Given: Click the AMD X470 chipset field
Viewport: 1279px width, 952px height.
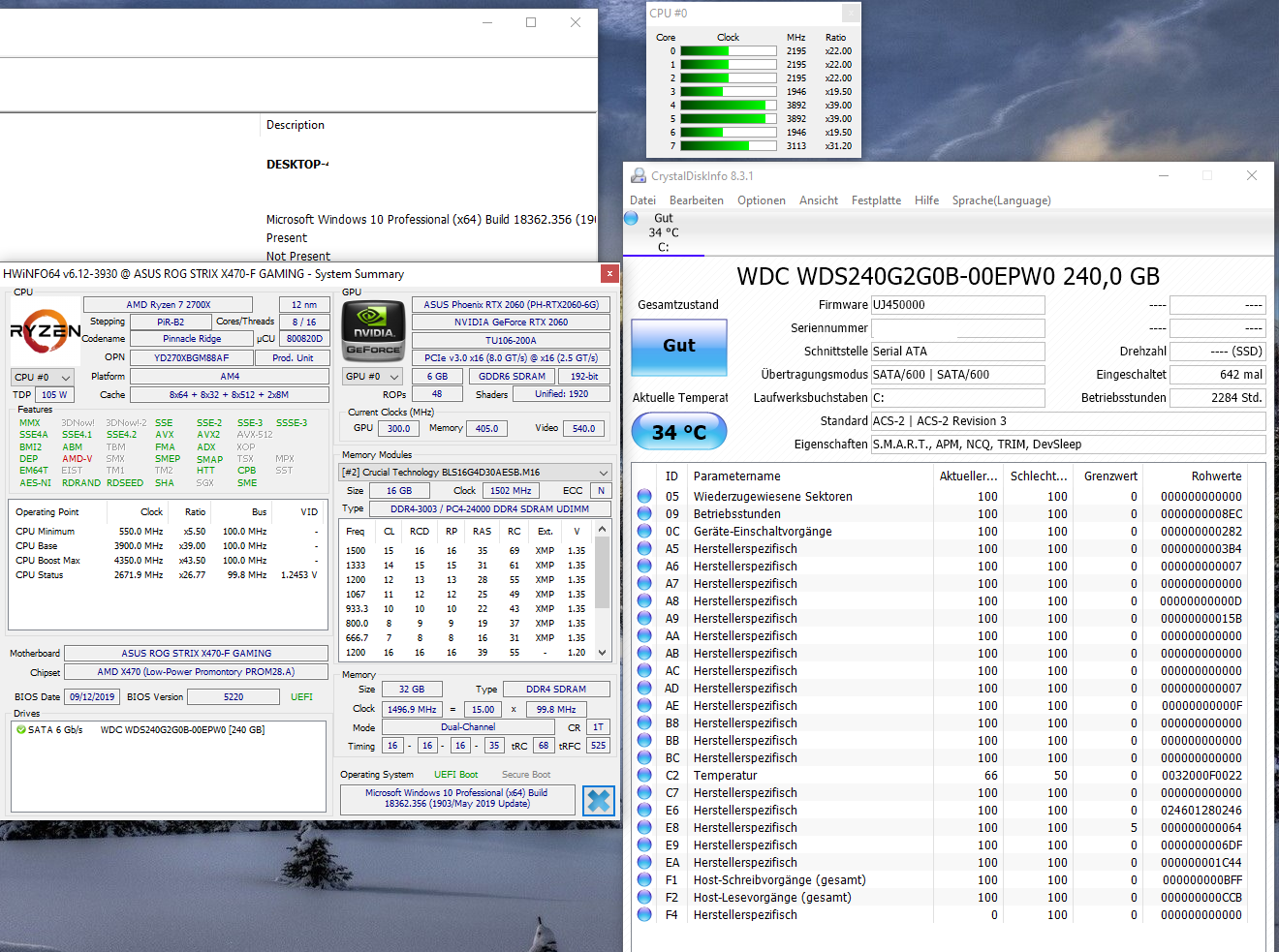Looking at the screenshot, I should pos(197,672).
